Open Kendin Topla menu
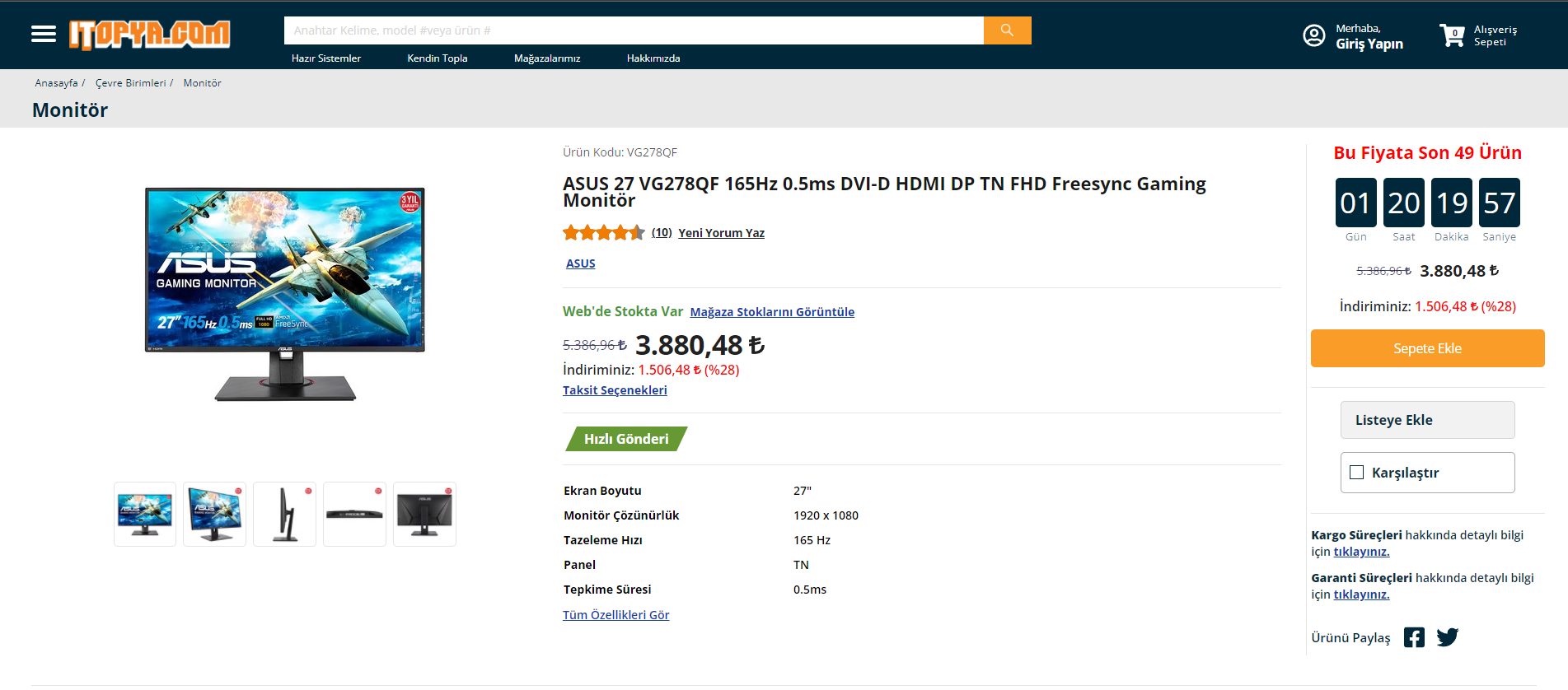1568x690 pixels. click(x=438, y=58)
